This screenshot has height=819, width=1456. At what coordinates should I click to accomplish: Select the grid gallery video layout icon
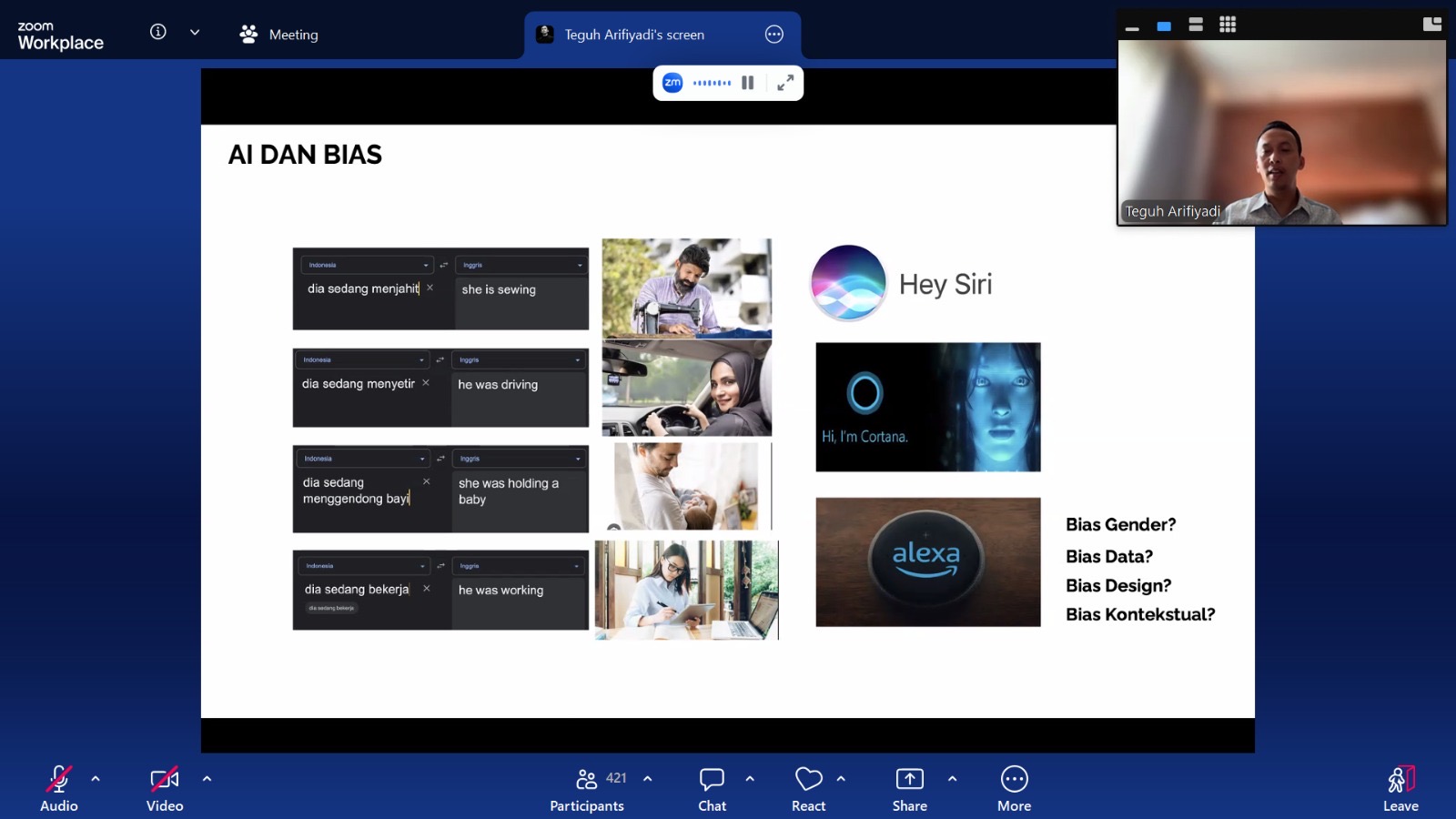(x=1228, y=25)
